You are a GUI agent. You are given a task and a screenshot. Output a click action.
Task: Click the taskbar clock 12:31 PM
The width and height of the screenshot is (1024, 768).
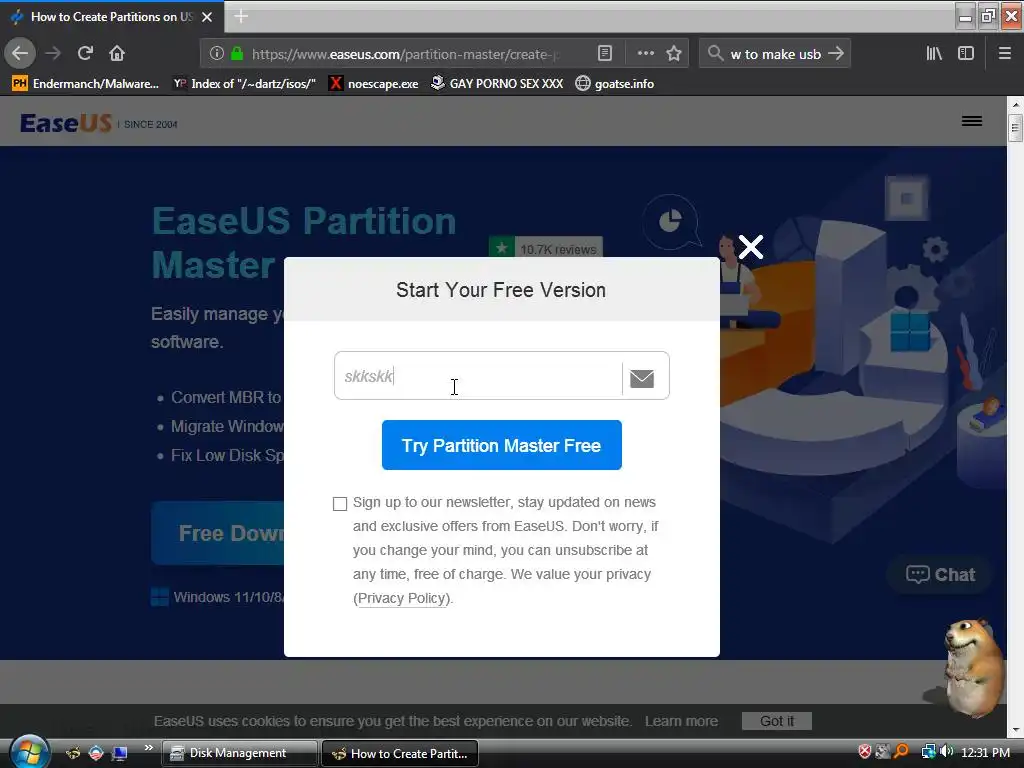coord(986,752)
